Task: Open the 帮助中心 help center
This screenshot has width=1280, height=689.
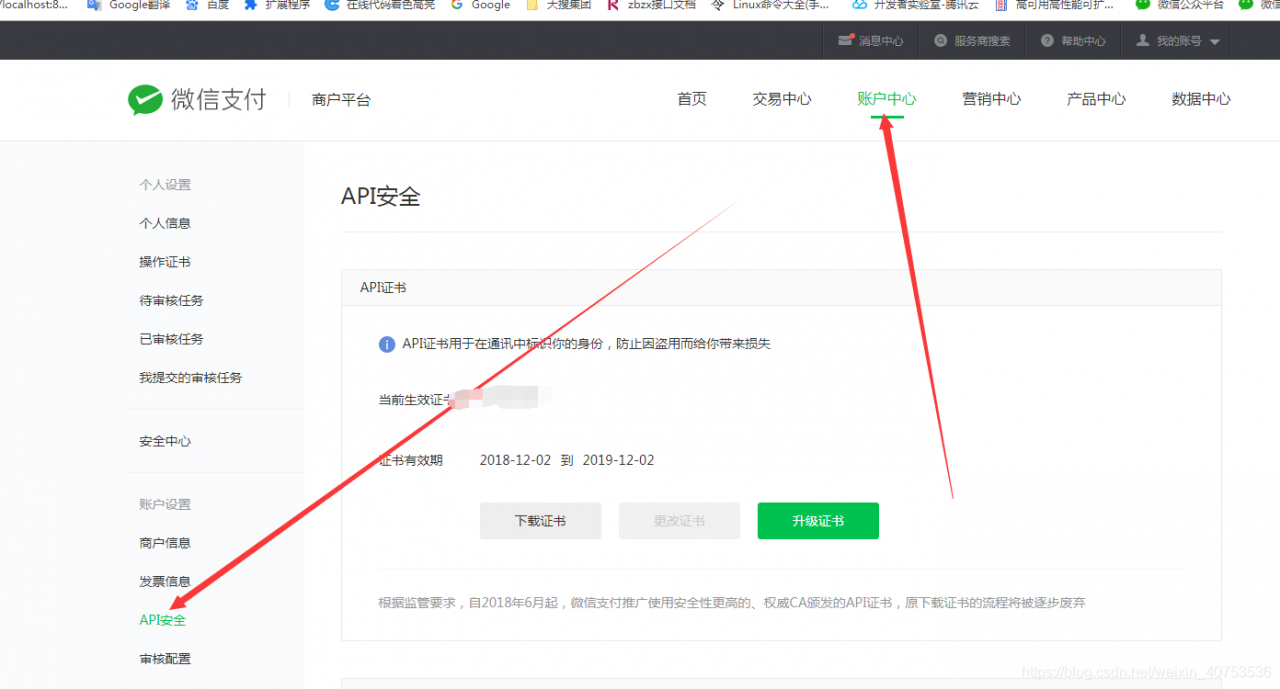Action: 1073,41
